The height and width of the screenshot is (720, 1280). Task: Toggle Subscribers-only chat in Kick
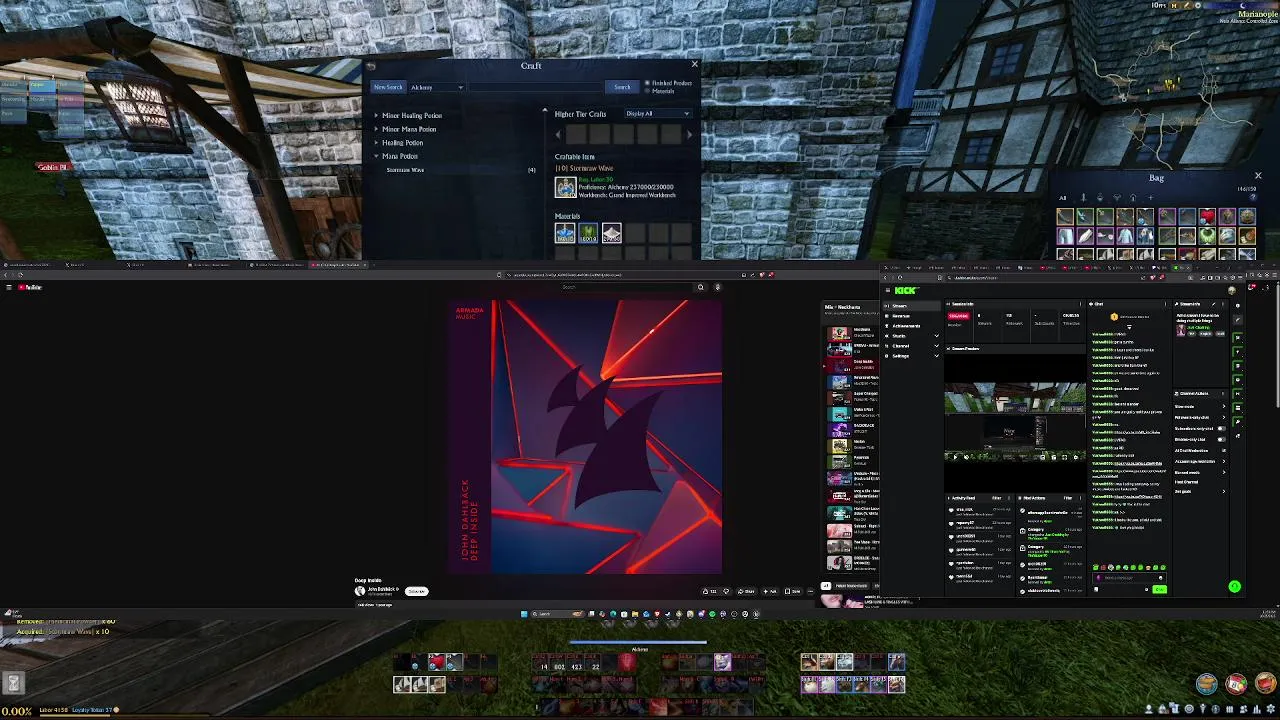click(1221, 428)
